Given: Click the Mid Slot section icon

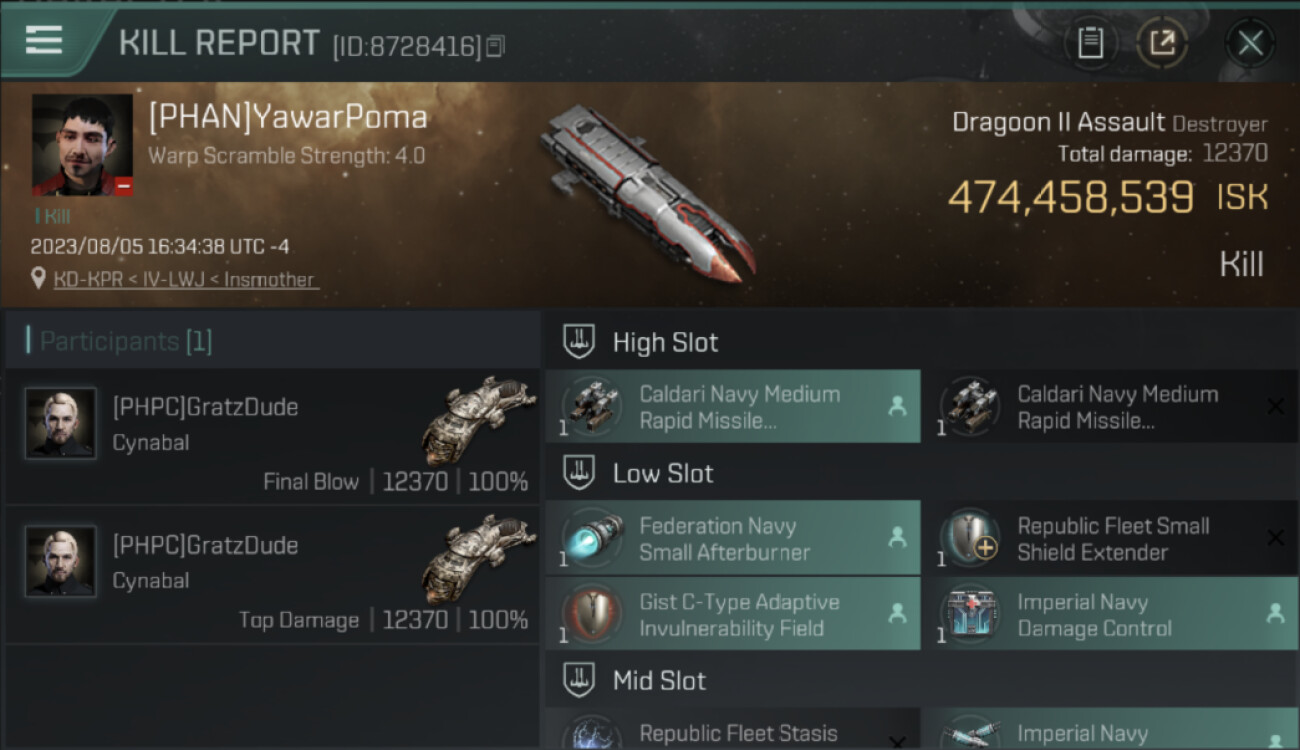Looking at the screenshot, I should click(579, 681).
